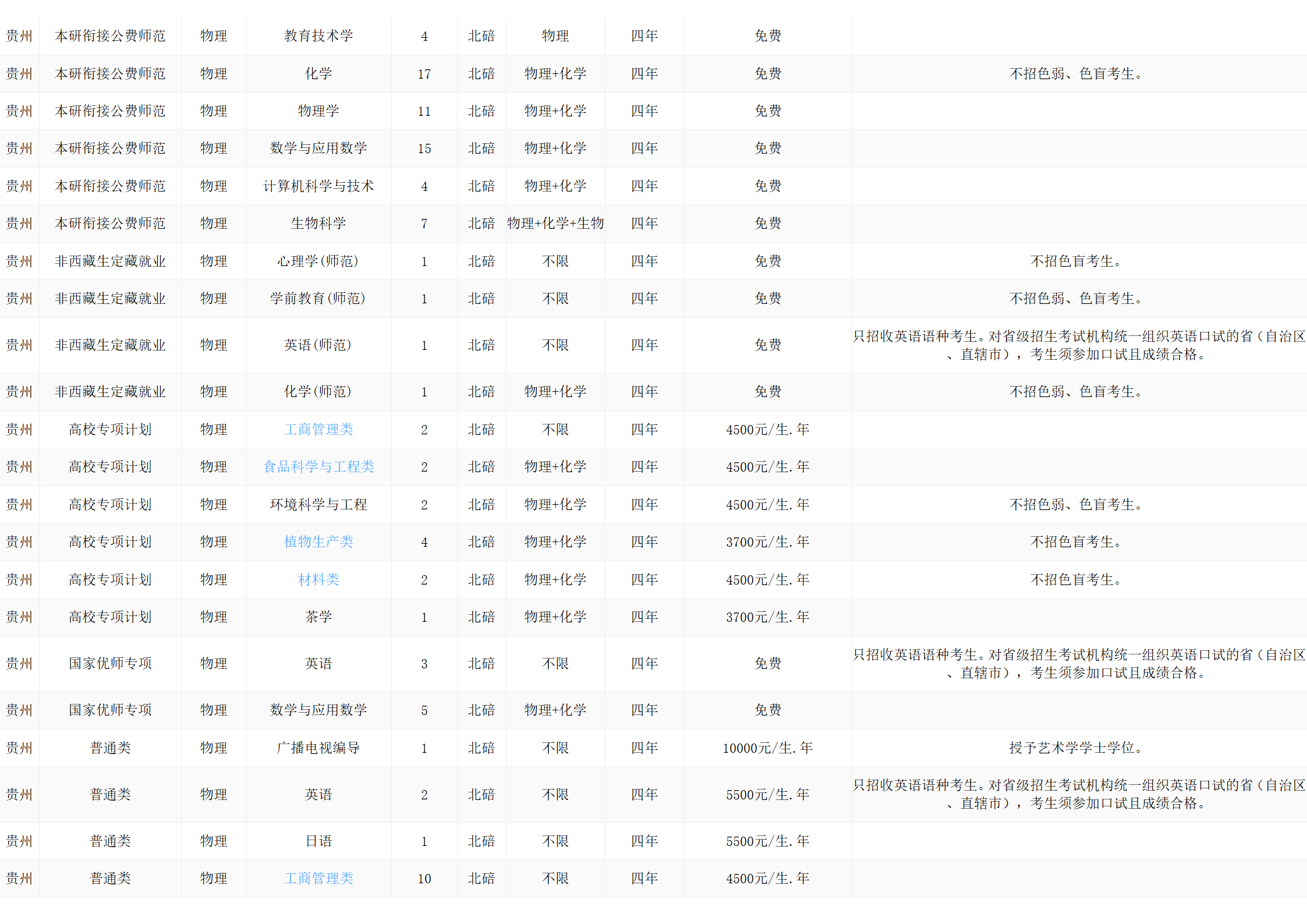
Task: Select the 日语 major cell
Action: click(318, 841)
